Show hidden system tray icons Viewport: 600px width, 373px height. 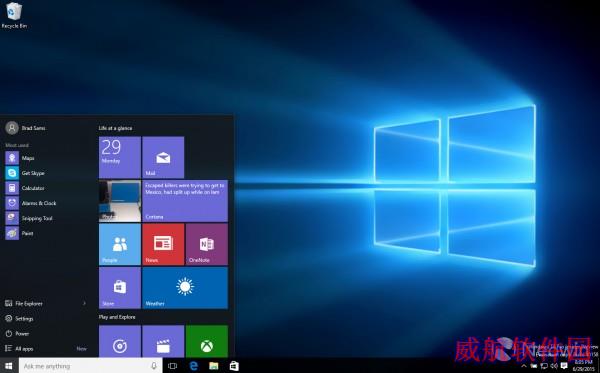coord(524,366)
